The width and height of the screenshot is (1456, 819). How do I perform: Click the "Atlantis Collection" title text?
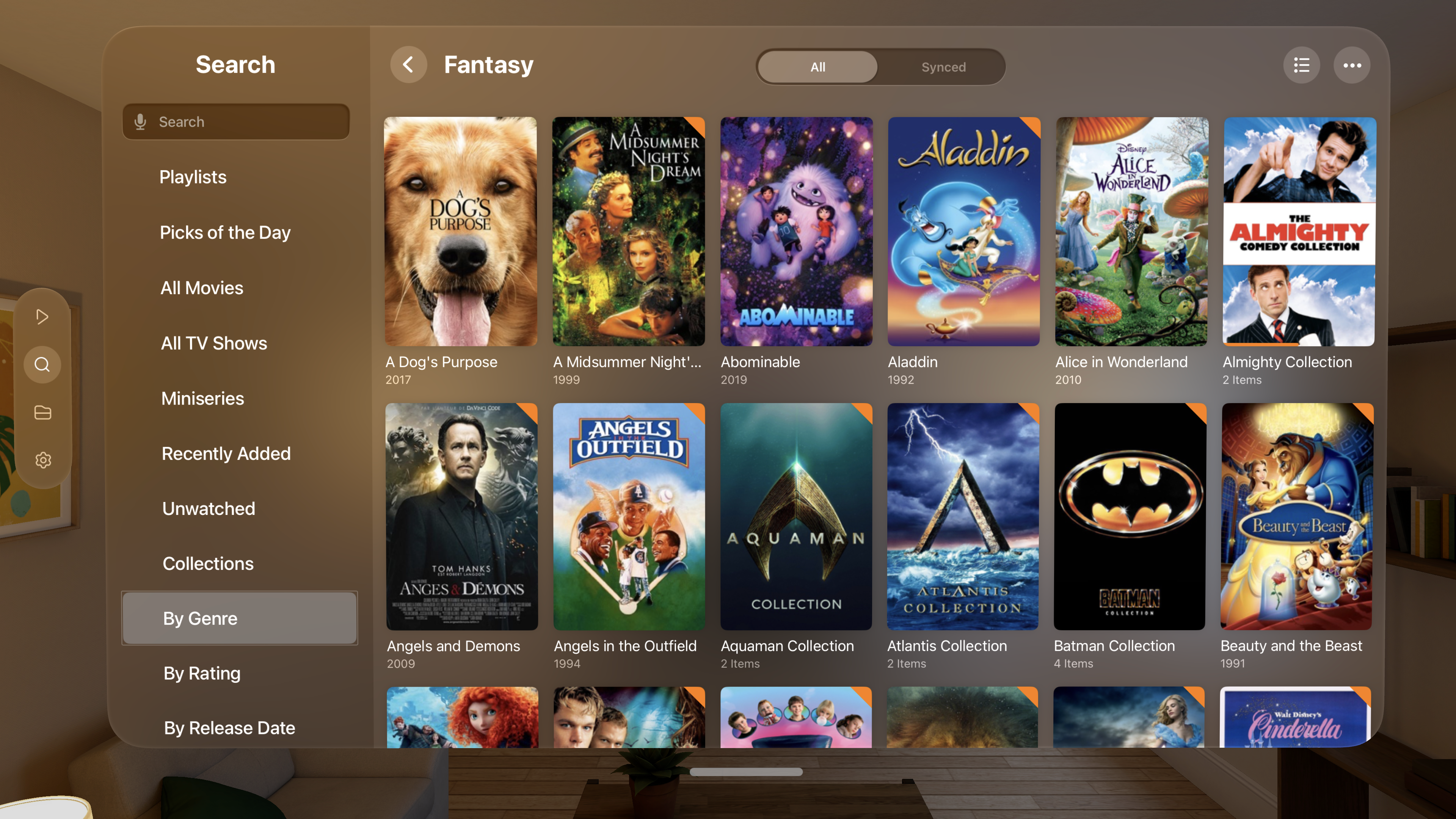click(x=947, y=645)
